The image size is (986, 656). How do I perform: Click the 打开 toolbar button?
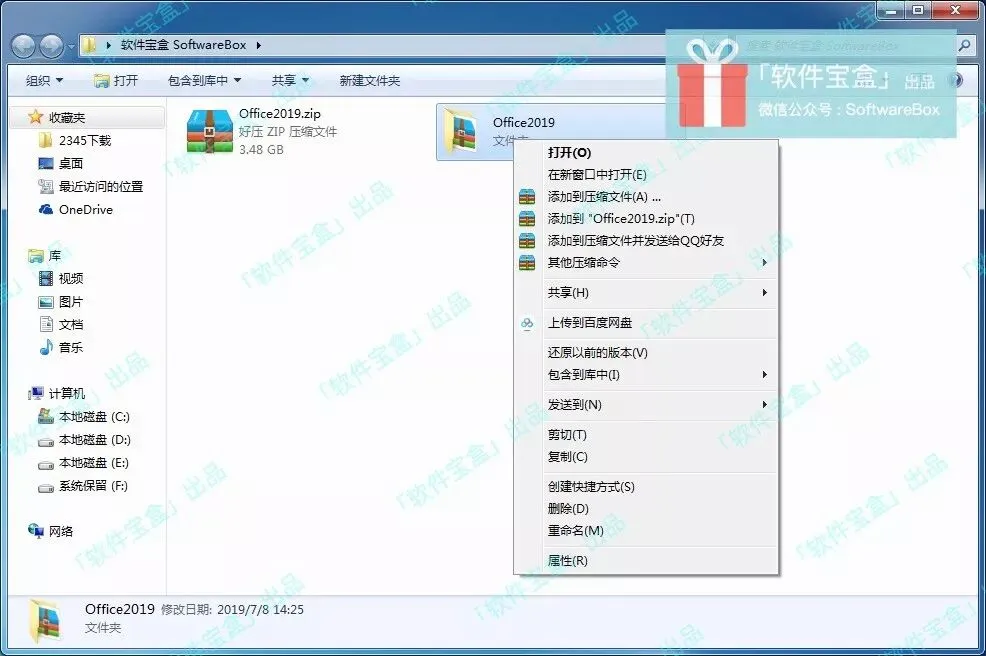click(x=116, y=81)
